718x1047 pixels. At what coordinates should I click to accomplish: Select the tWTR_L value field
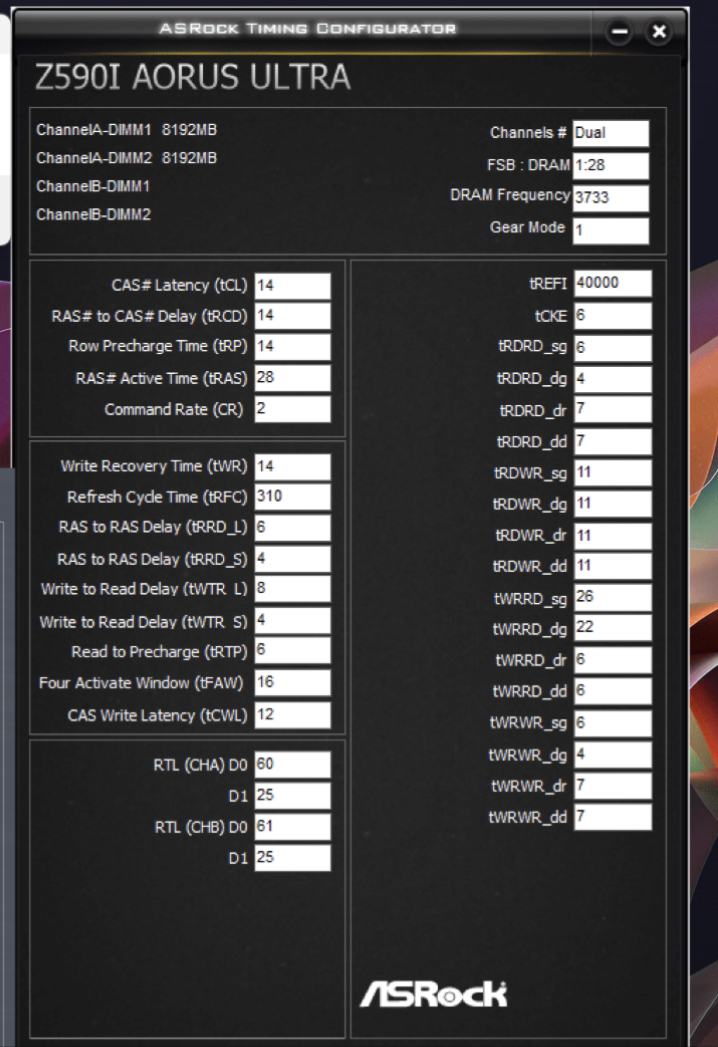point(293,589)
